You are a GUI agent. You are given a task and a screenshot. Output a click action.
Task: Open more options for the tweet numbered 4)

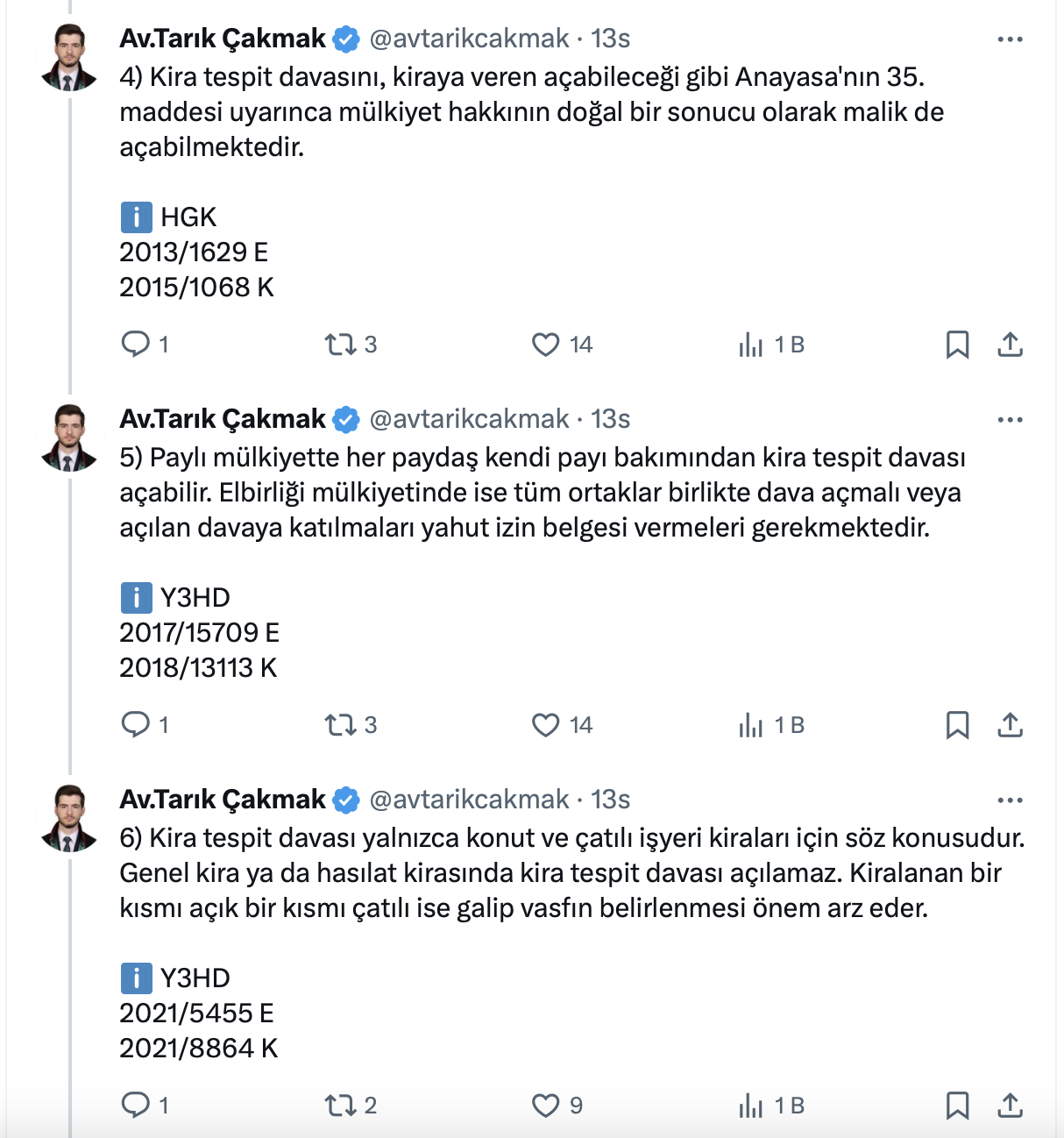tap(1010, 39)
